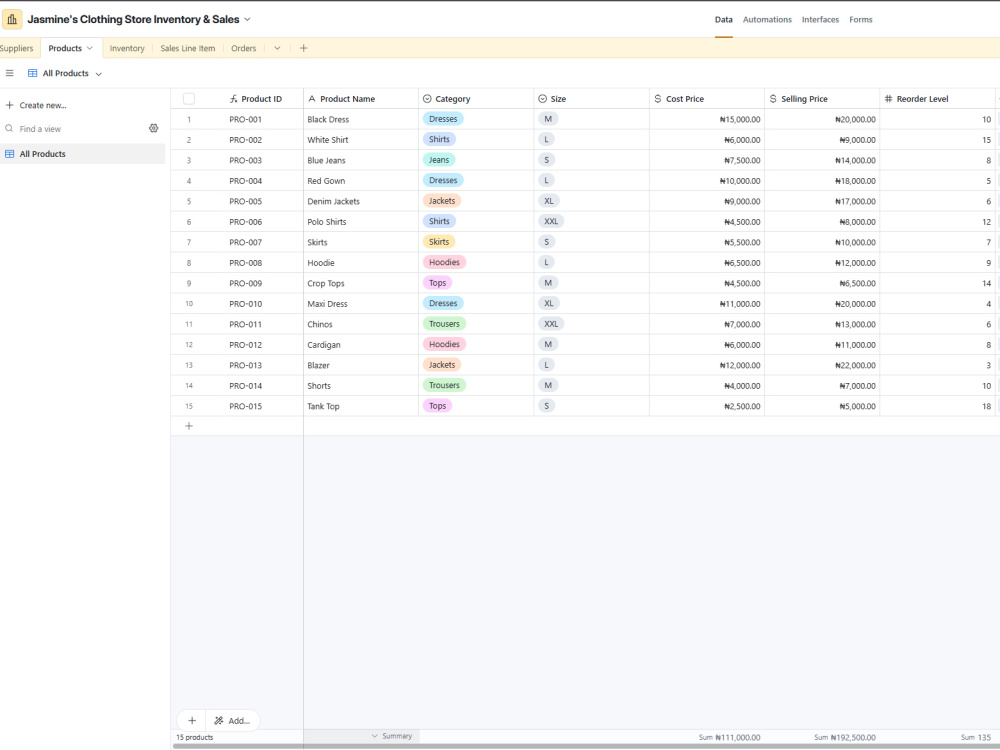Click the reorder level 18 cell
This screenshot has width=1000, height=750.
(938, 406)
